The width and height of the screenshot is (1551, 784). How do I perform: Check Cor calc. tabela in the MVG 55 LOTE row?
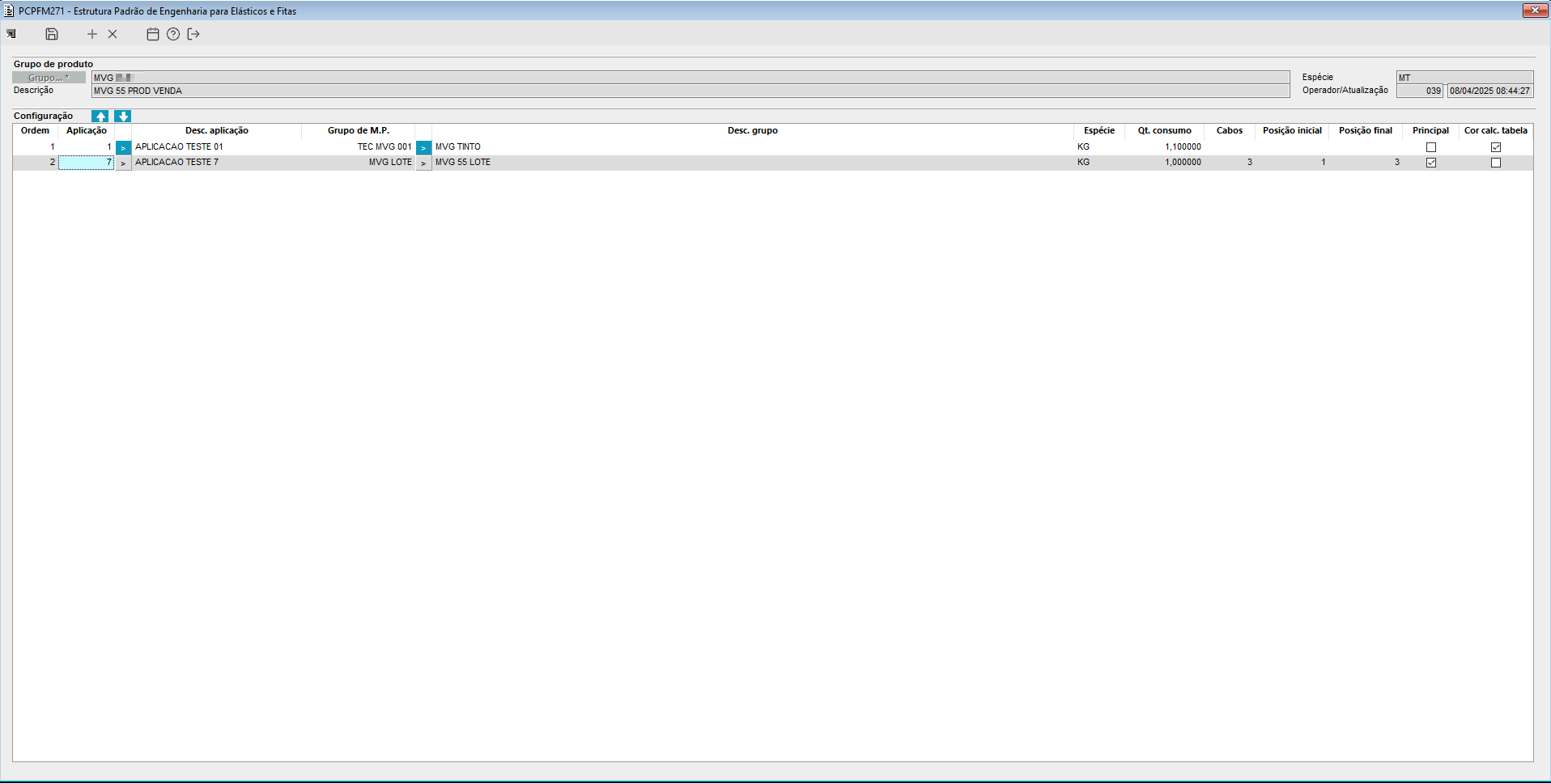[1496, 163]
